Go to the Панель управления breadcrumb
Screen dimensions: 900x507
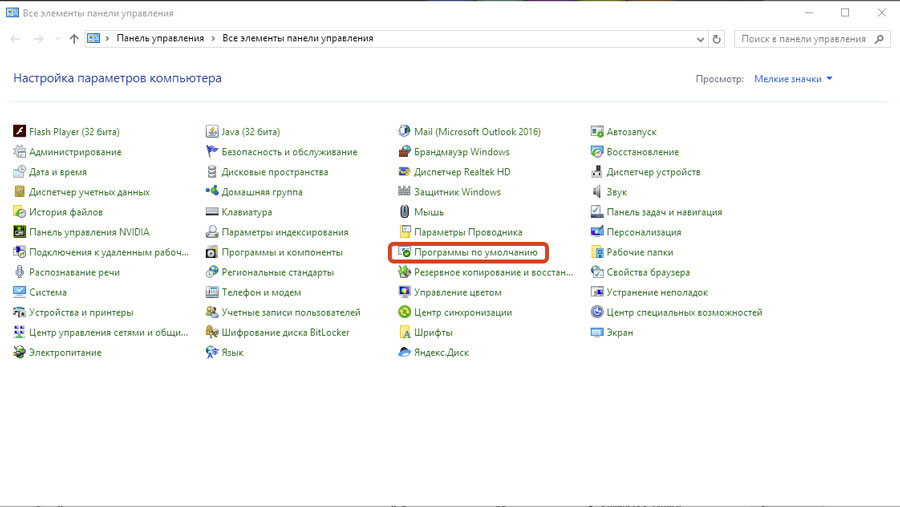point(160,38)
